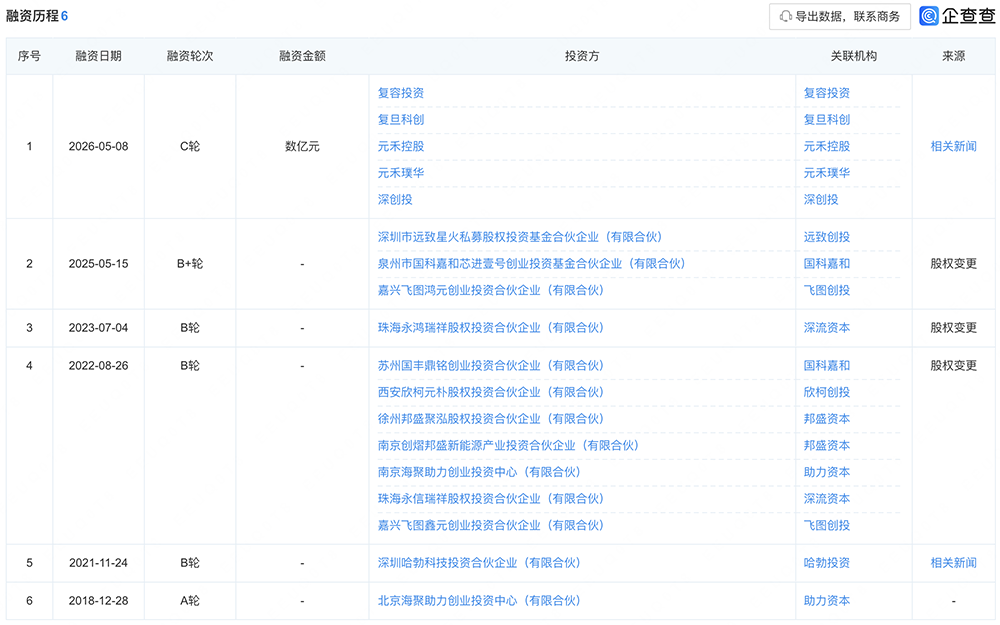The height and width of the screenshot is (625, 1000).
Task: Open 相关新闻 link for the C轮 row
Action: [953, 147]
